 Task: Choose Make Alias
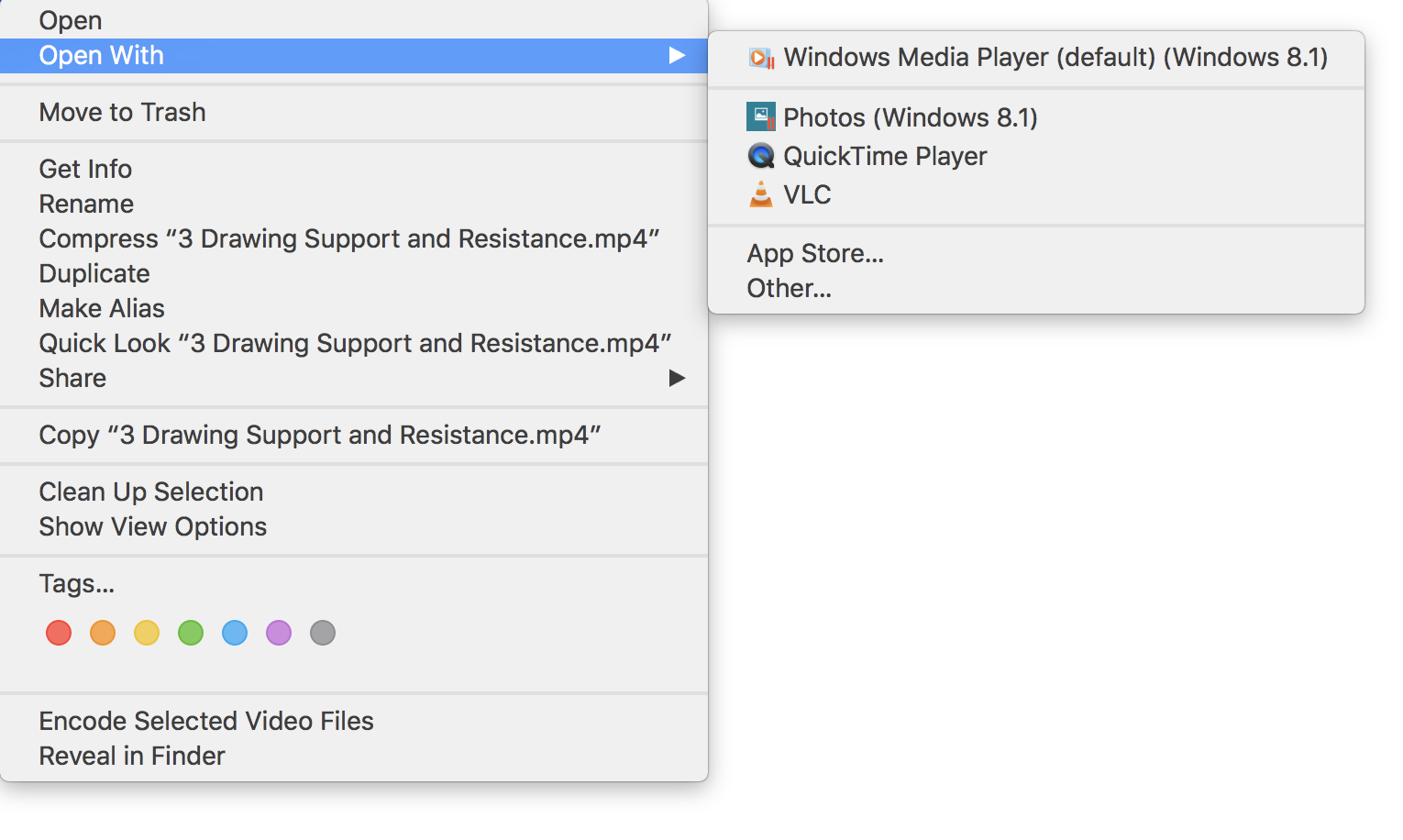[354, 308]
